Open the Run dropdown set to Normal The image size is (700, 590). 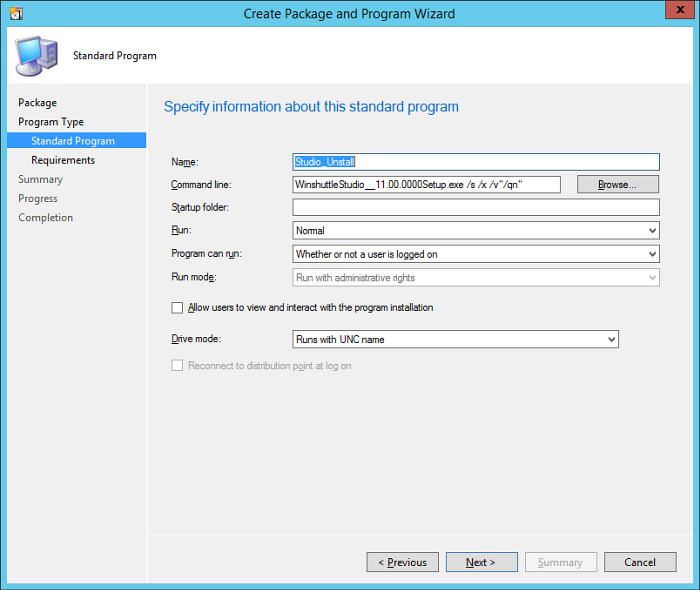pyautogui.click(x=475, y=231)
